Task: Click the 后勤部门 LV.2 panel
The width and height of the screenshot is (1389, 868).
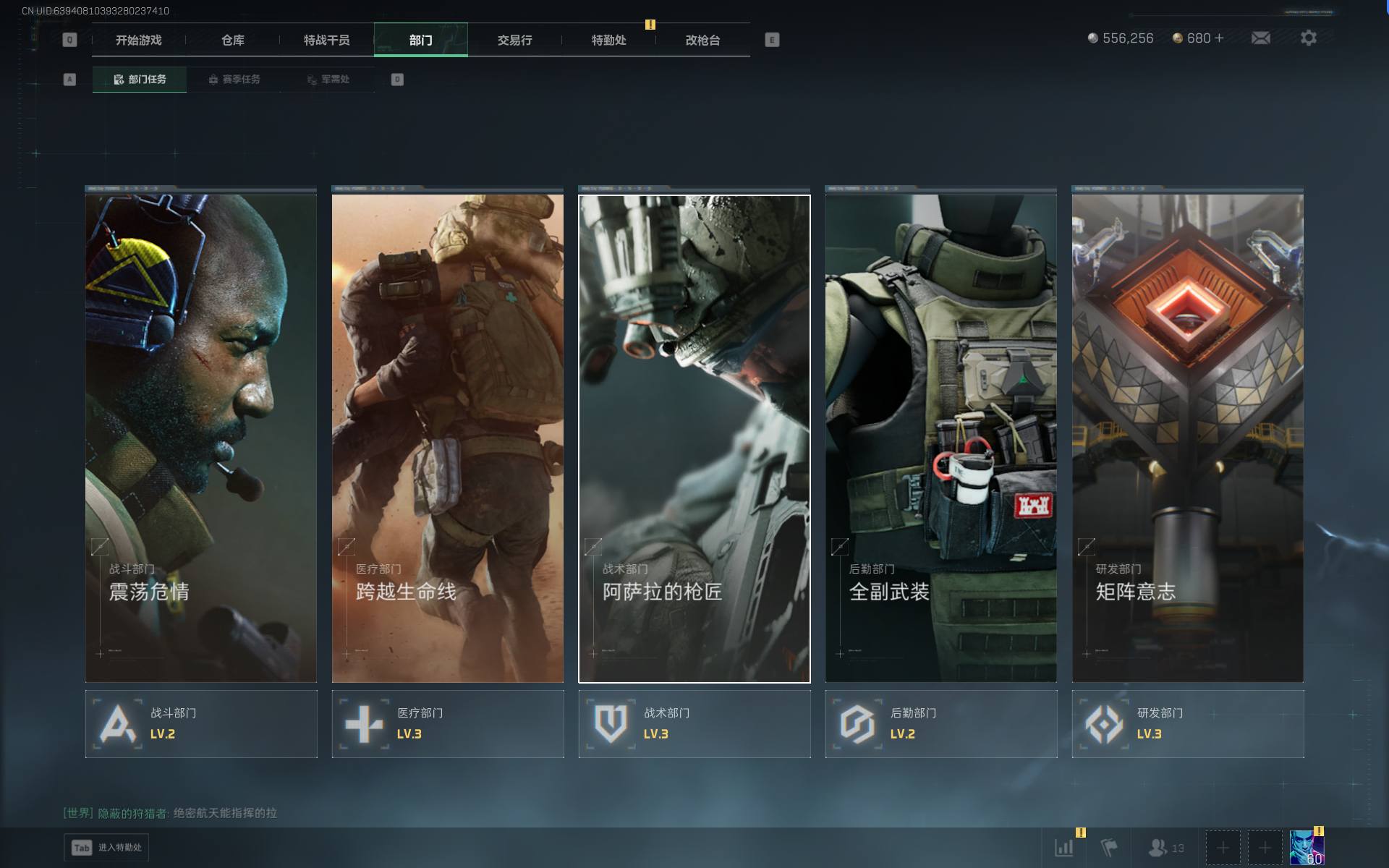Action: tap(940, 723)
